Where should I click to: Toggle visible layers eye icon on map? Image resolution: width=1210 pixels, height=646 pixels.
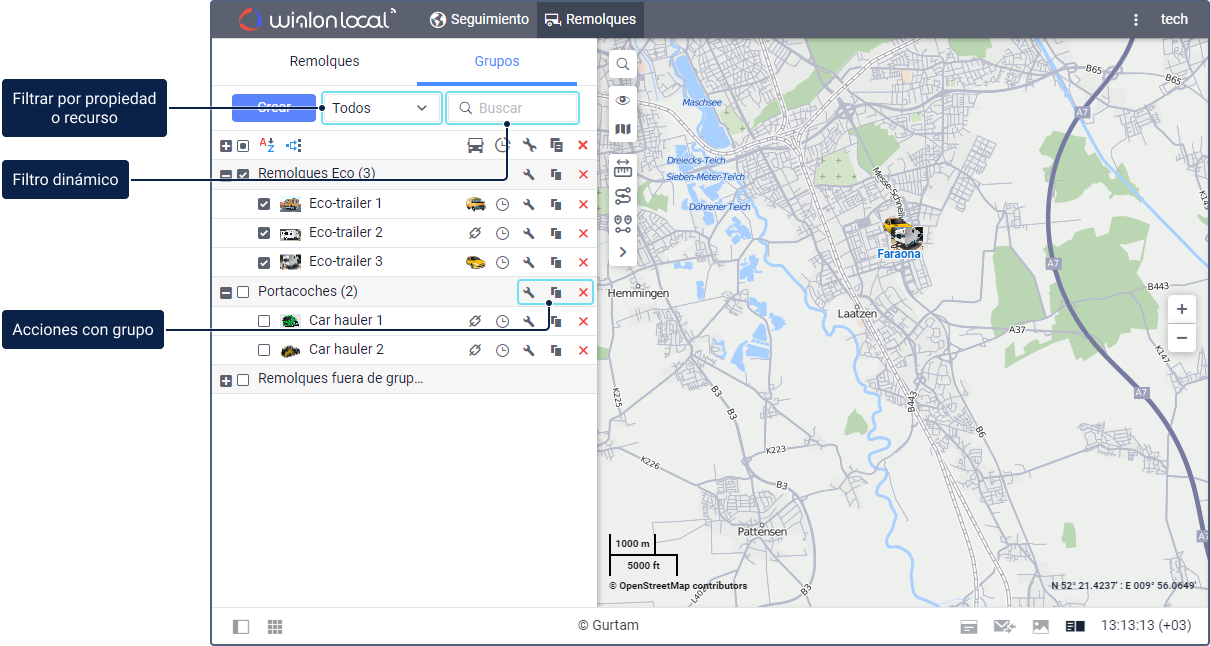pyautogui.click(x=622, y=100)
